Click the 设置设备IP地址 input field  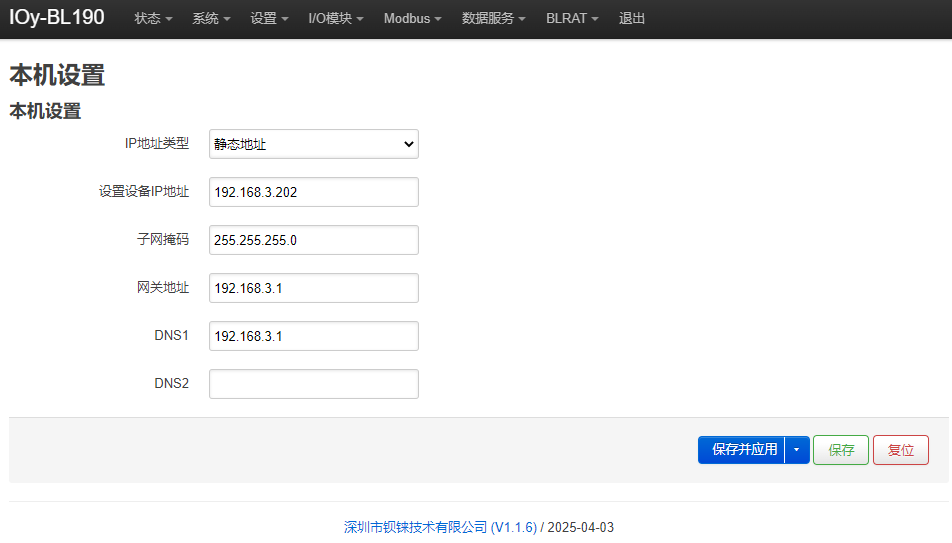(x=314, y=192)
